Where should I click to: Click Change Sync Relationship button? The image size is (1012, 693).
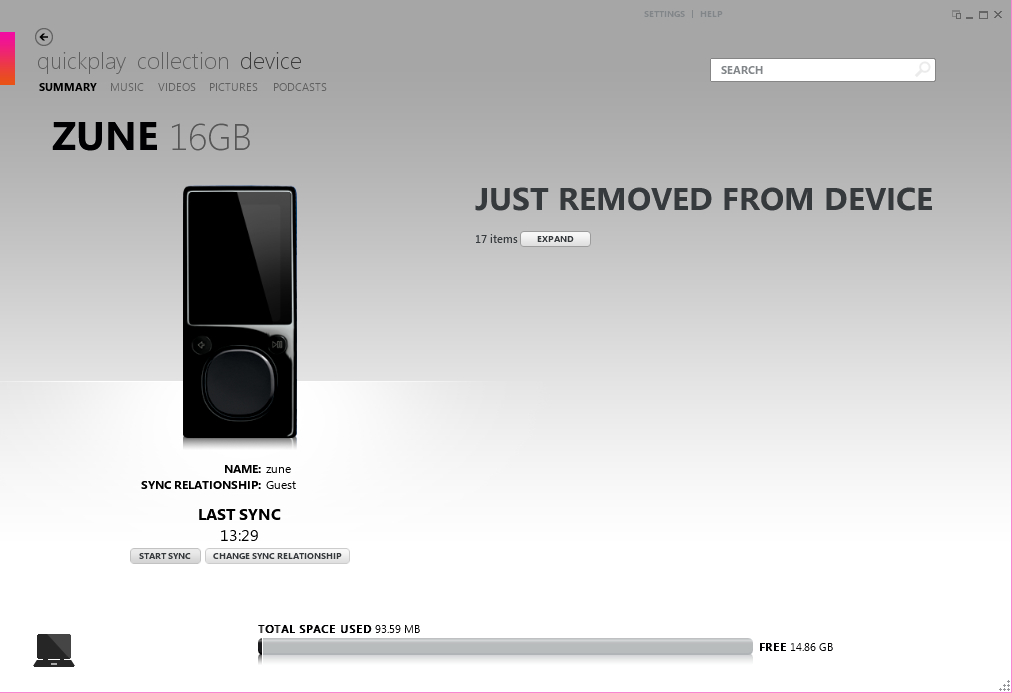coord(278,556)
